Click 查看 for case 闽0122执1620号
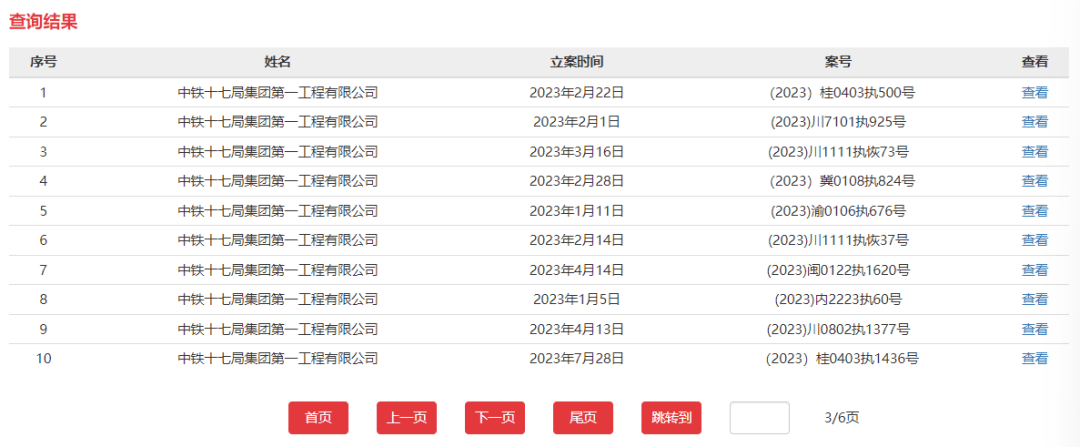 tap(1034, 270)
